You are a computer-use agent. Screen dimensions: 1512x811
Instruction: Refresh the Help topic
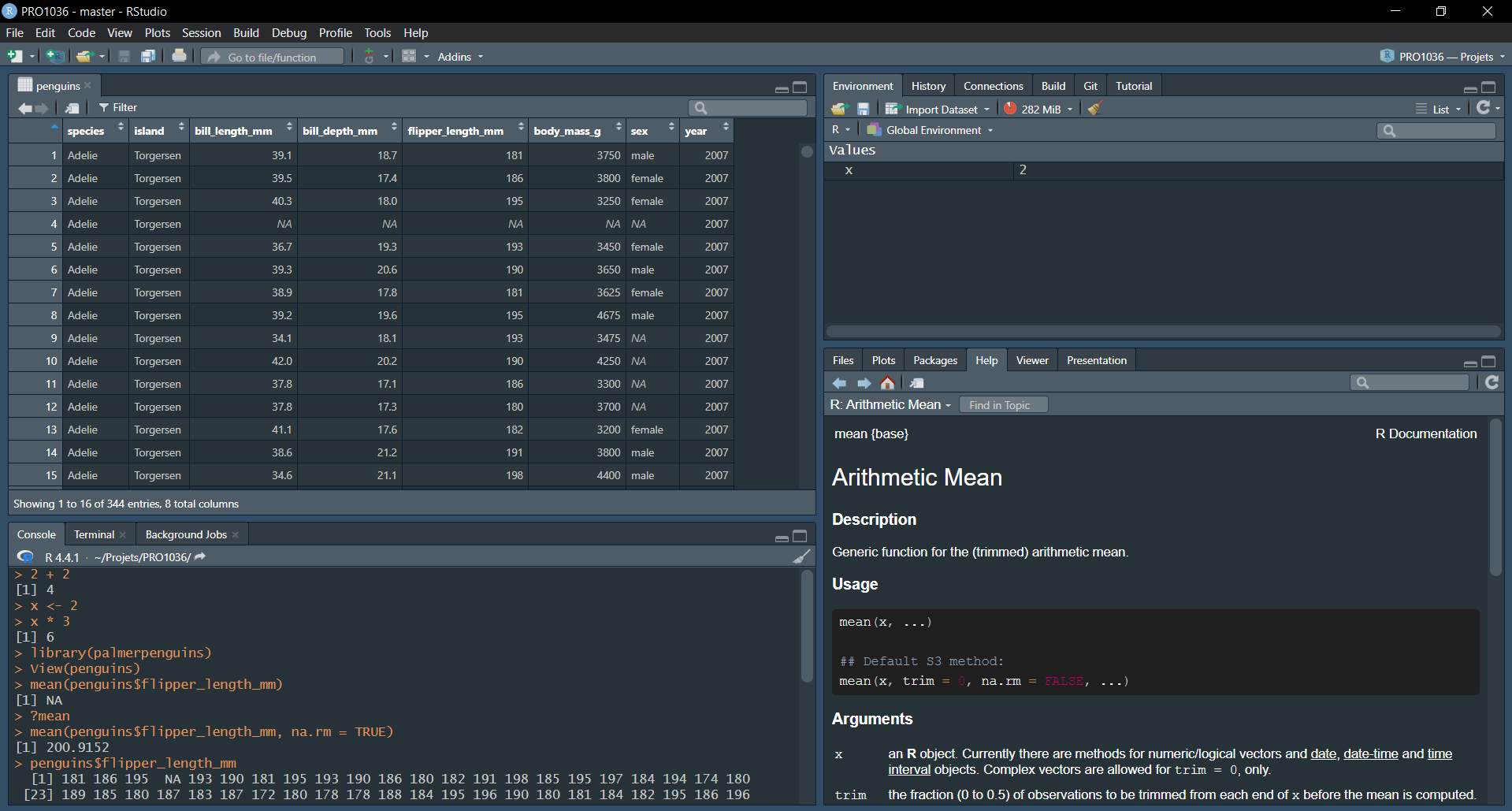(1492, 382)
